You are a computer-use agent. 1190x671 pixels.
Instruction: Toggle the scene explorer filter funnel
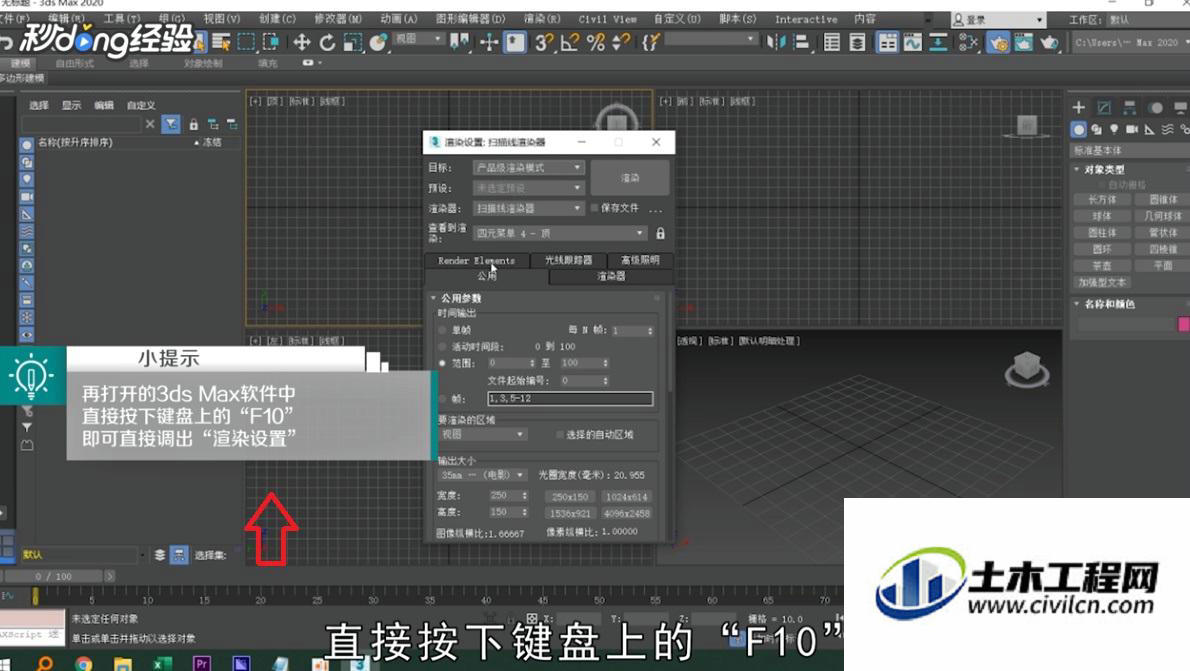pyautogui.click(x=172, y=124)
